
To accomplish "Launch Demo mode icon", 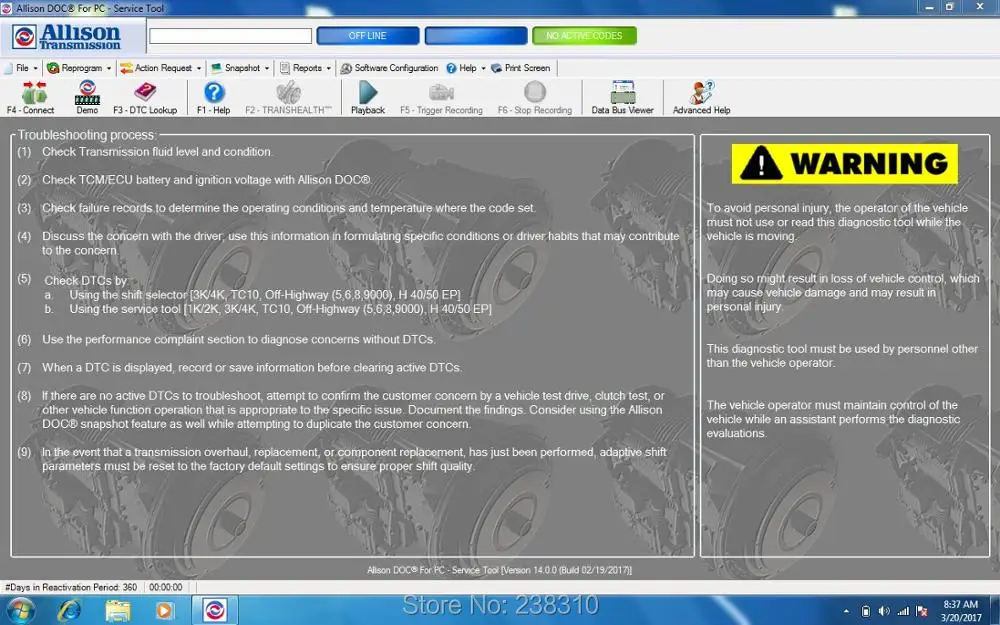I will [87, 98].
